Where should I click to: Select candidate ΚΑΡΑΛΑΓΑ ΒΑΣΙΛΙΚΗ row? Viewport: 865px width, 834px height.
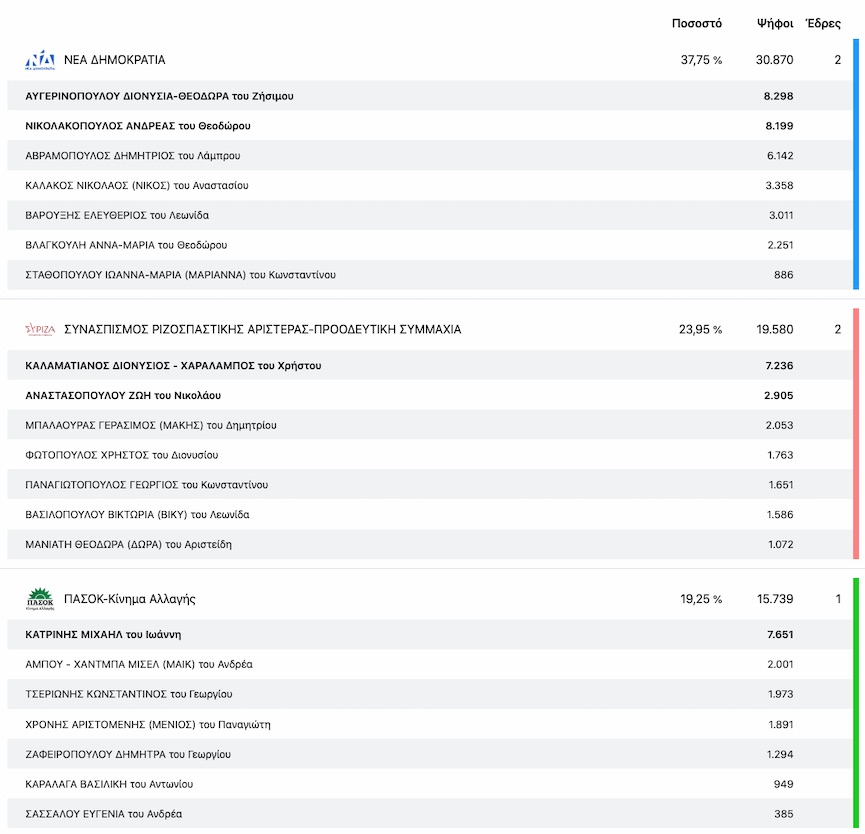click(x=430, y=784)
